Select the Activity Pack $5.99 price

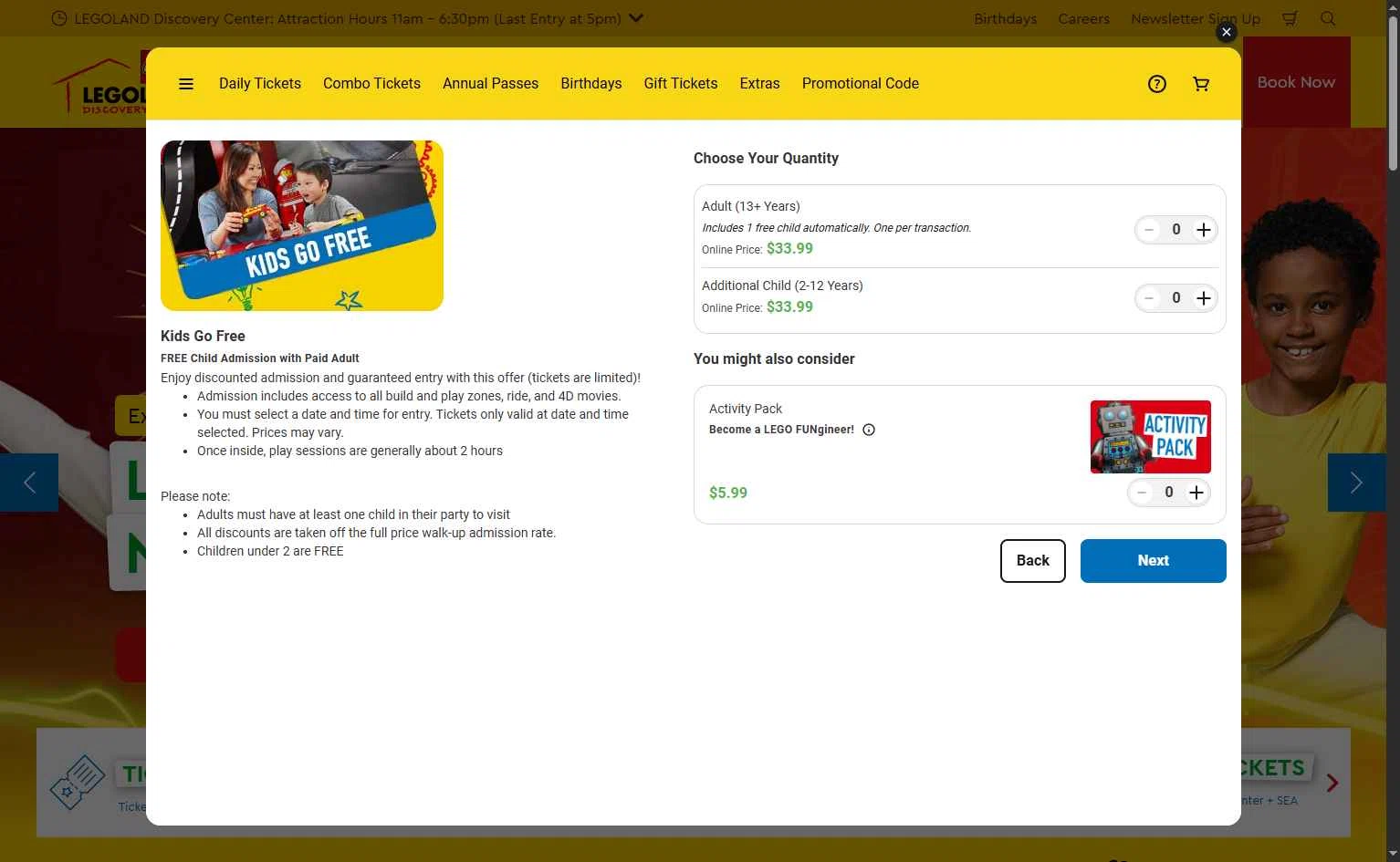(x=728, y=493)
